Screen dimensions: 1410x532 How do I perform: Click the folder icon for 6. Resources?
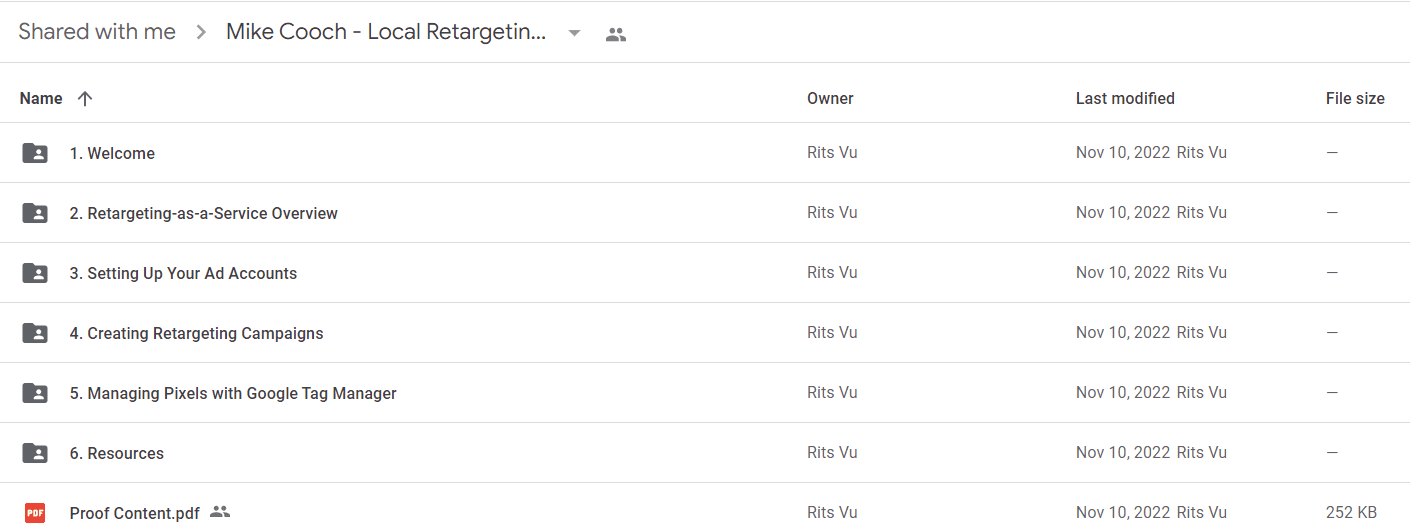coord(35,453)
